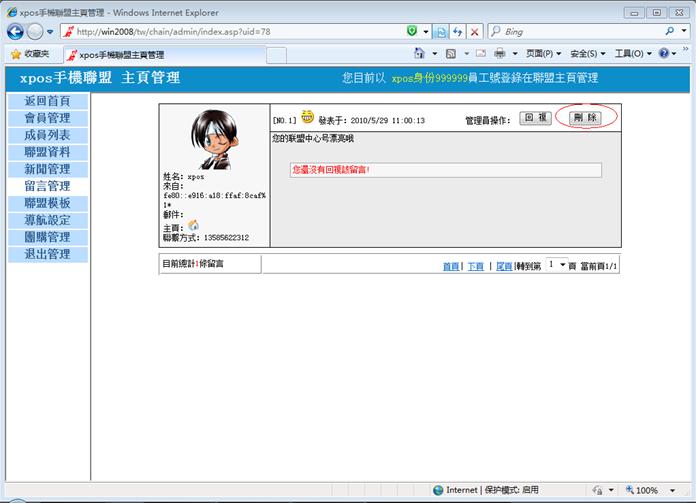Click the browser Back arrow button
Screen dimensions: 696x503
16,32
